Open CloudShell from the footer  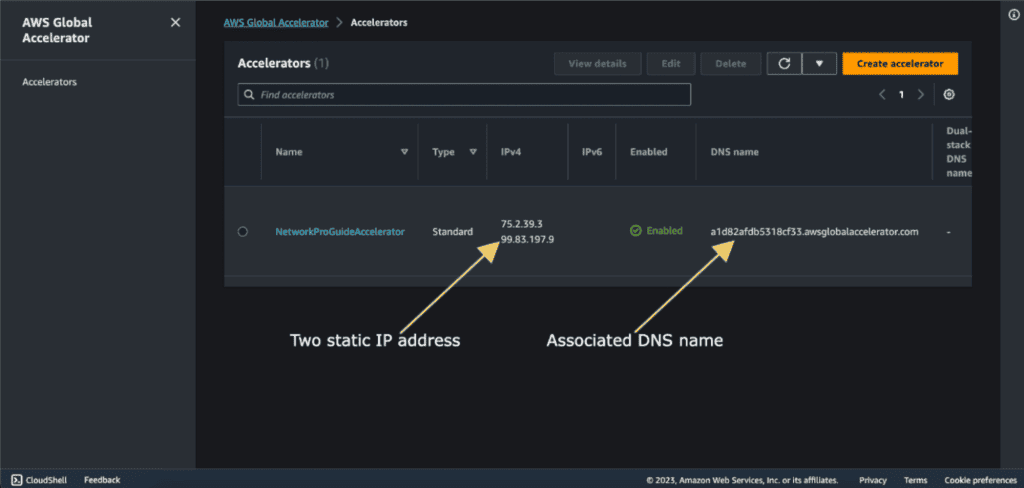(40, 480)
